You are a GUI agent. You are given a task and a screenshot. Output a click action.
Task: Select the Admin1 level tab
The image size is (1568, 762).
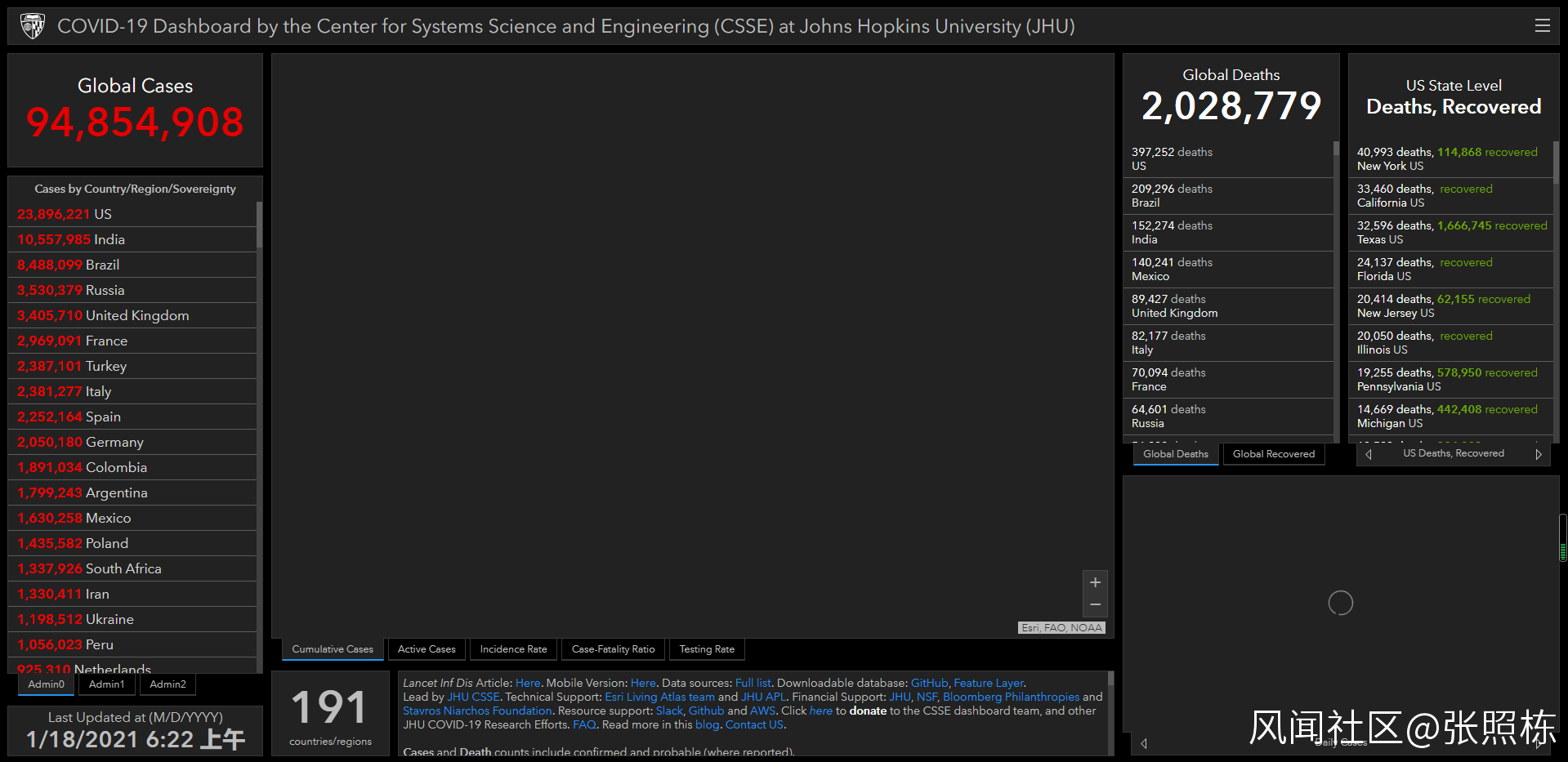click(107, 684)
